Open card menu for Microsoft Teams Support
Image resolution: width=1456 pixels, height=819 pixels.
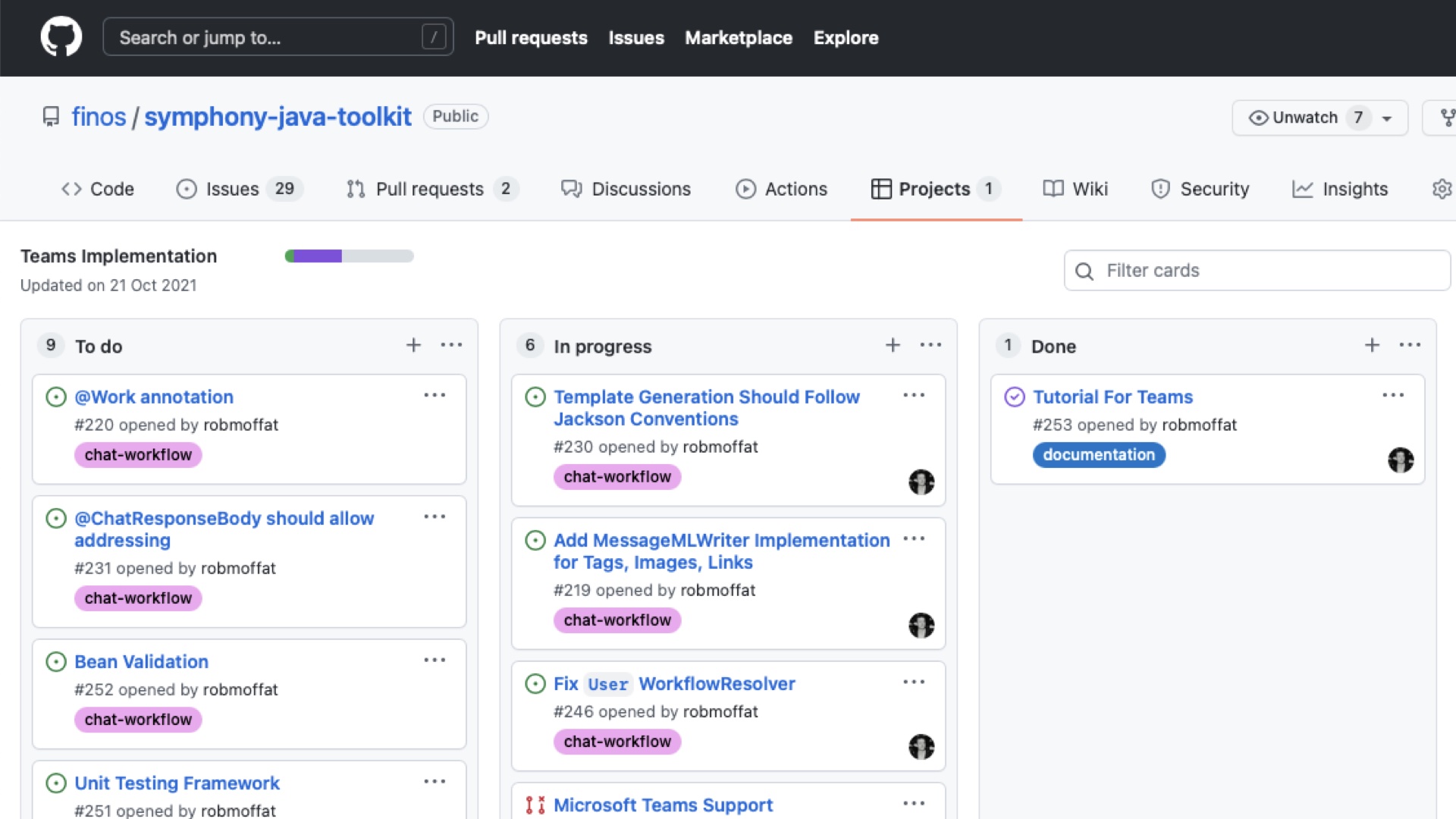[914, 803]
